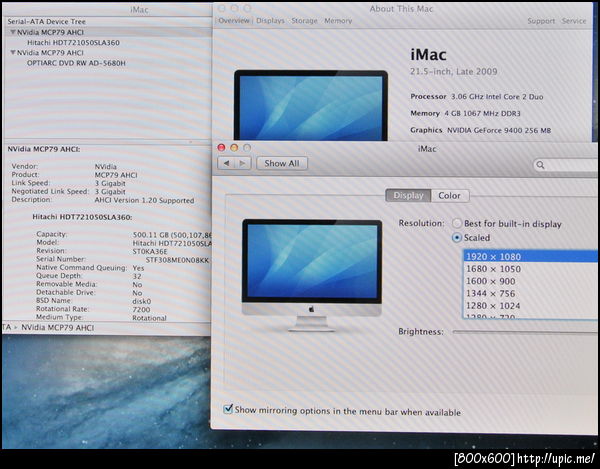Screen dimensions: 600x469
Task: Click the Show All button
Action: tap(282, 163)
